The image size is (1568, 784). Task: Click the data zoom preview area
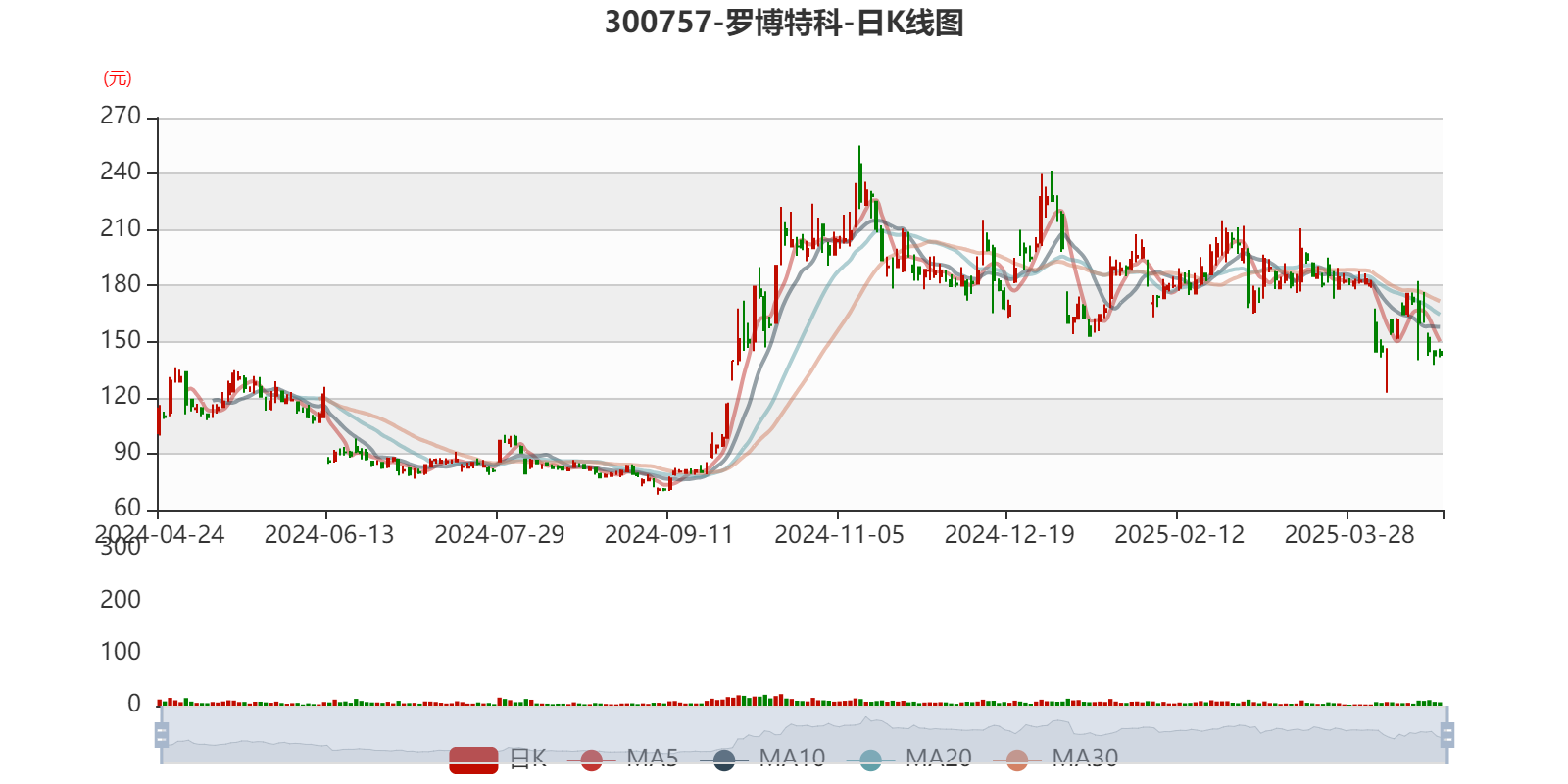point(804,735)
